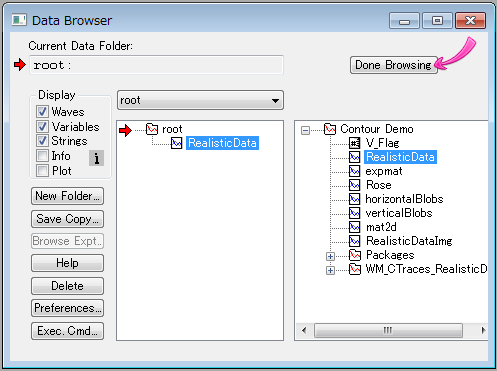Click the Exec. Cmd button
The height and width of the screenshot is (371, 497).
point(67,331)
